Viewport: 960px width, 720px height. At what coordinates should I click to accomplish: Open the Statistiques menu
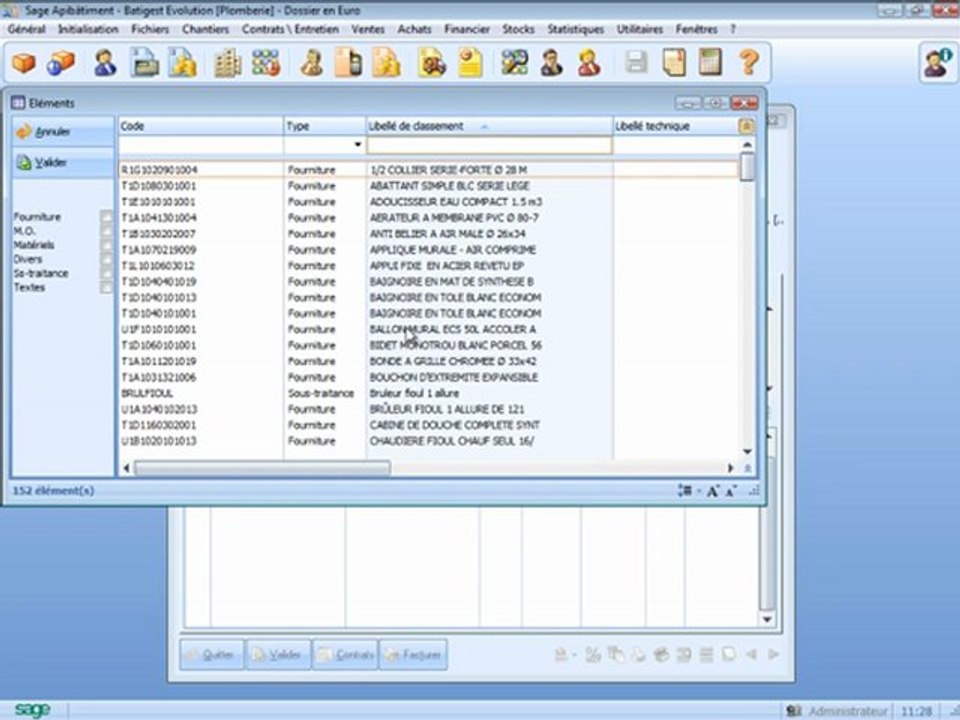[576, 29]
